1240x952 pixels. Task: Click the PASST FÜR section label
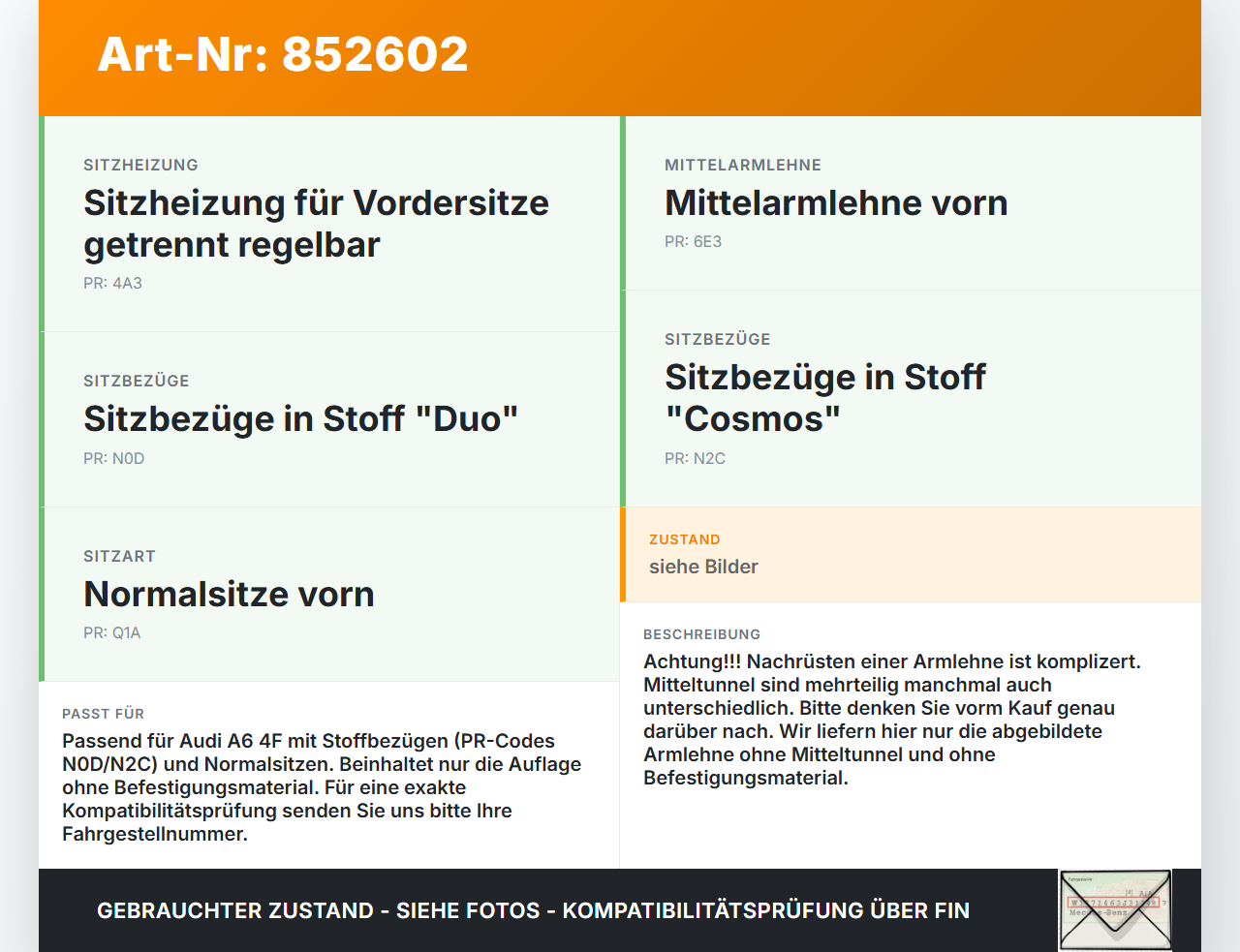(103, 714)
